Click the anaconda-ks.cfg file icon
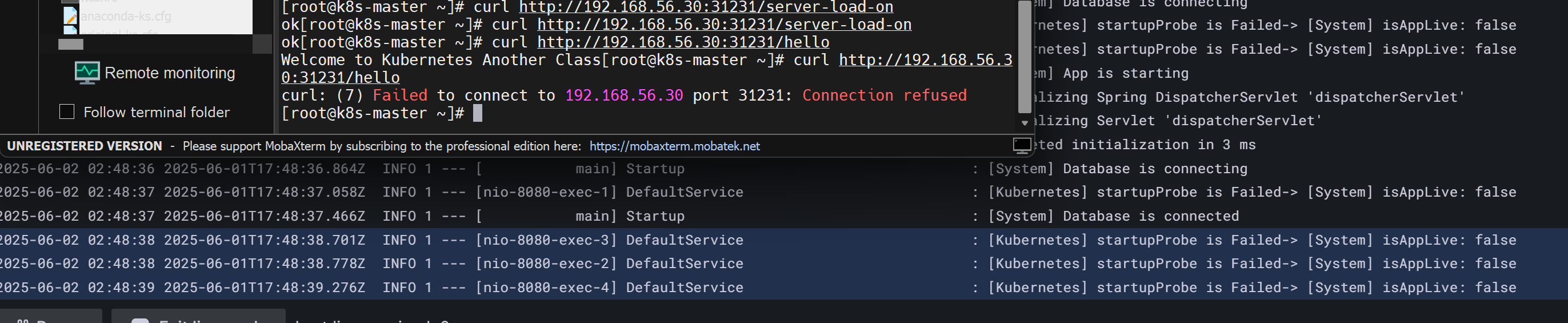Image resolution: width=1568 pixels, height=323 pixels. 70,15
